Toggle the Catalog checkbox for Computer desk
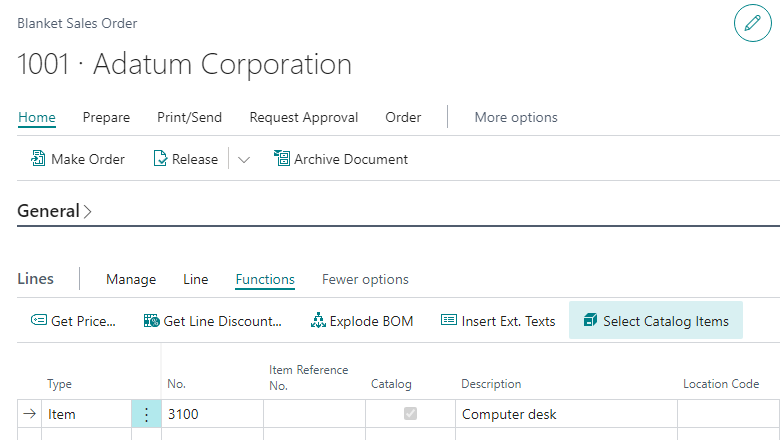Image resolution: width=780 pixels, height=440 pixels. click(x=410, y=413)
